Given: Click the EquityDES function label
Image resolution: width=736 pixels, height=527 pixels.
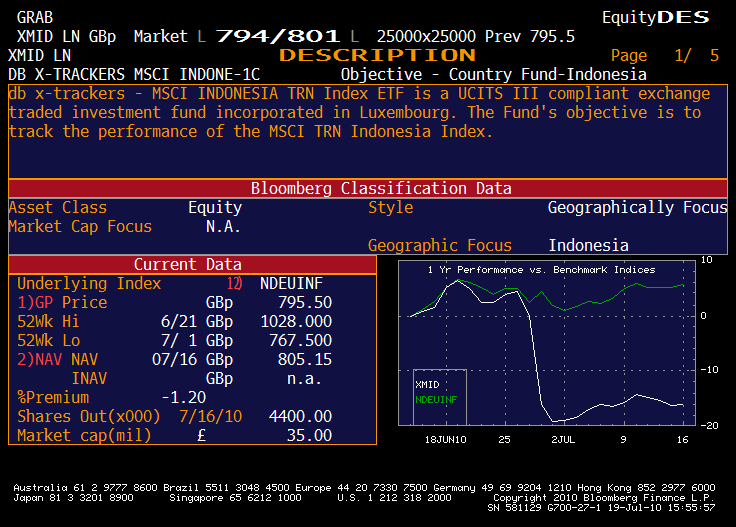Looking at the screenshot, I should pyautogui.click(x=656, y=17).
